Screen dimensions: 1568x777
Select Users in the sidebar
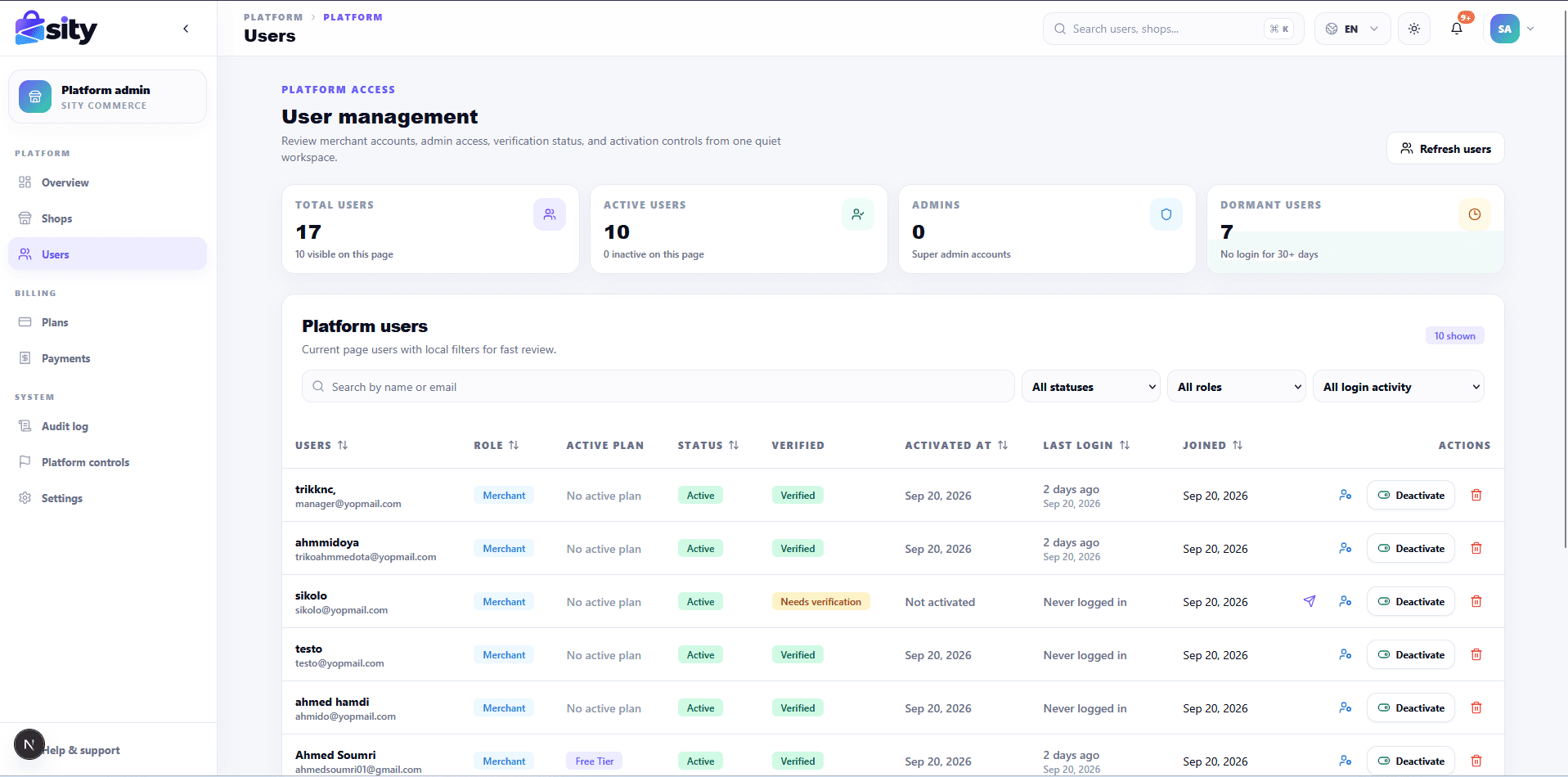pos(107,254)
